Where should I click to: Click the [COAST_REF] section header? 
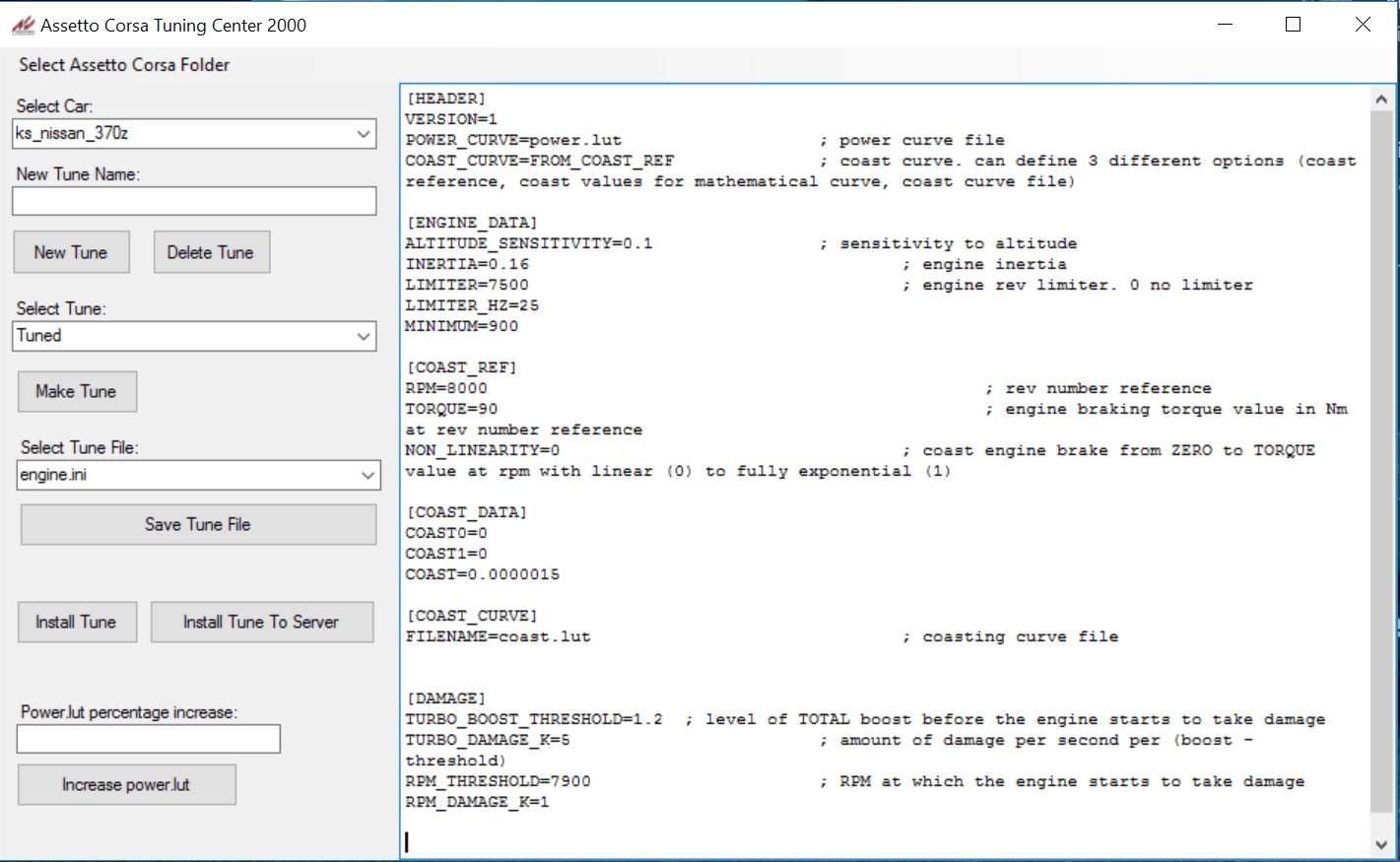pyautogui.click(x=461, y=367)
